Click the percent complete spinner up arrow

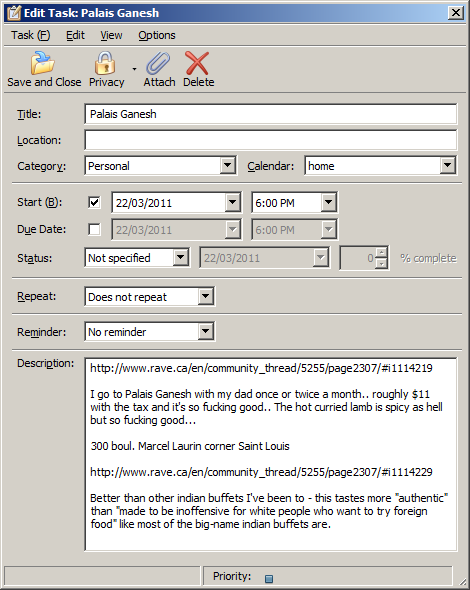[382, 252]
